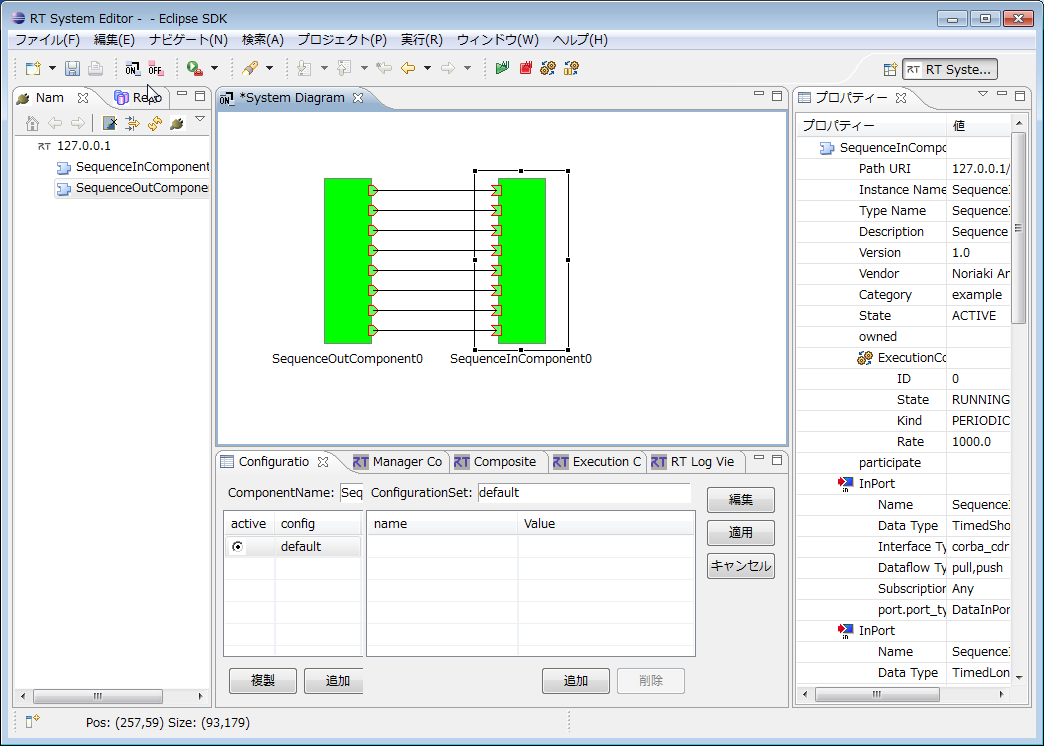
Task: Select the RT System Editor perspective button
Action: (949, 69)
